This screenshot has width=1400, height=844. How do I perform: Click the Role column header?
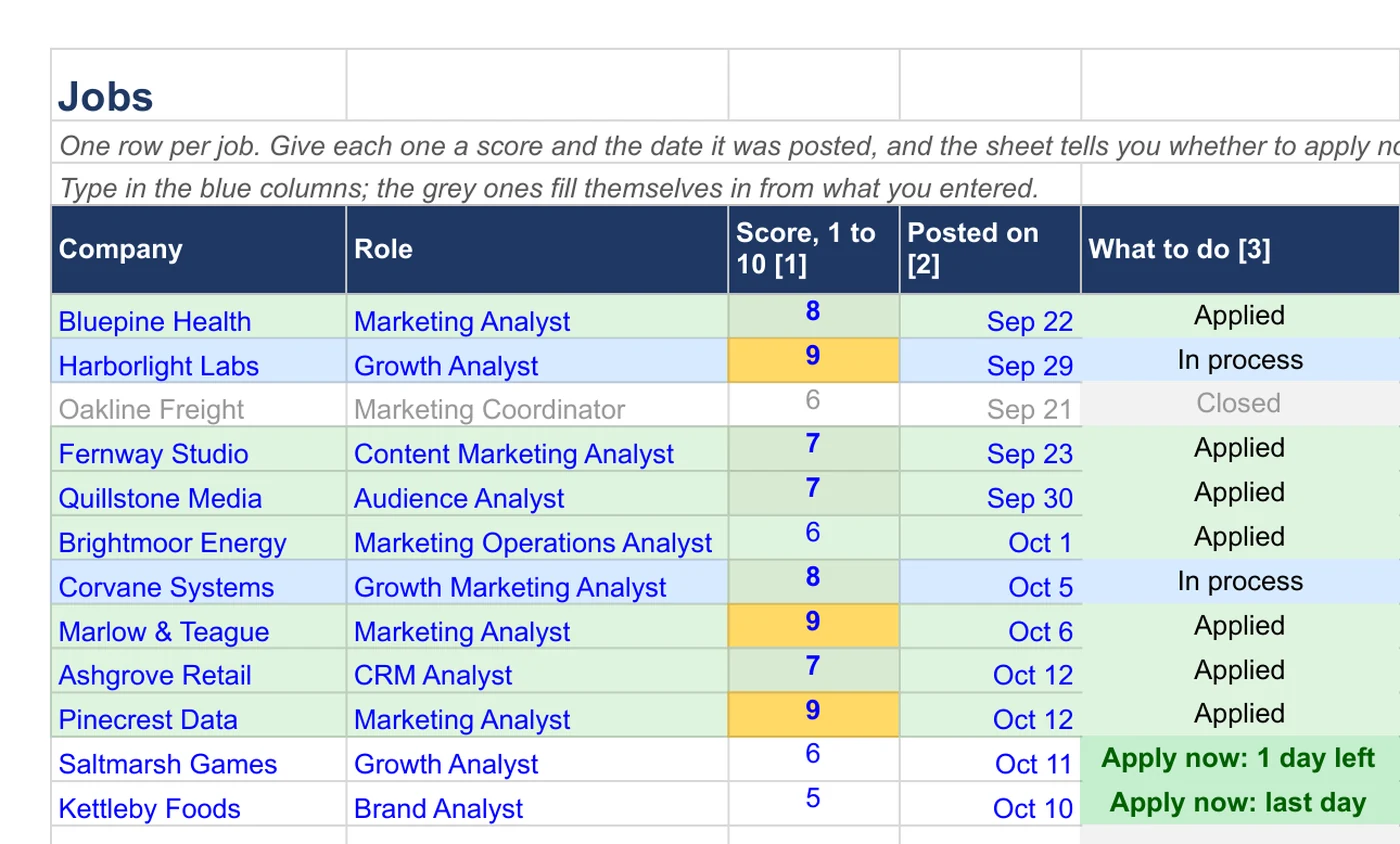537,250
